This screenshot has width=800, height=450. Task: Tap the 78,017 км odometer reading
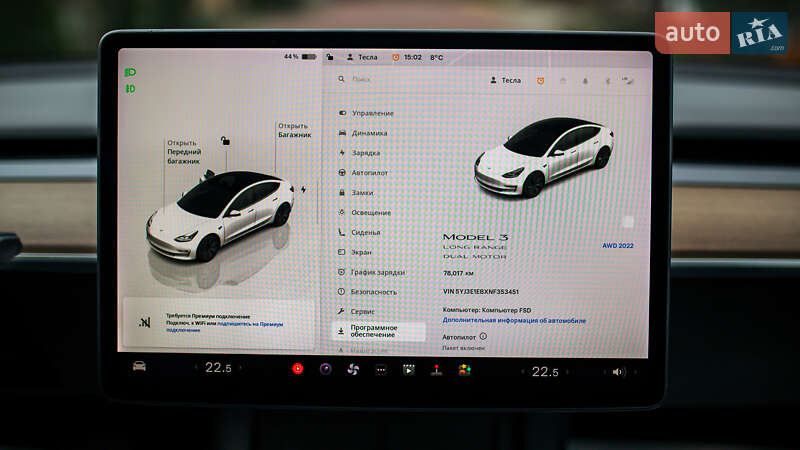pos(458,273)
